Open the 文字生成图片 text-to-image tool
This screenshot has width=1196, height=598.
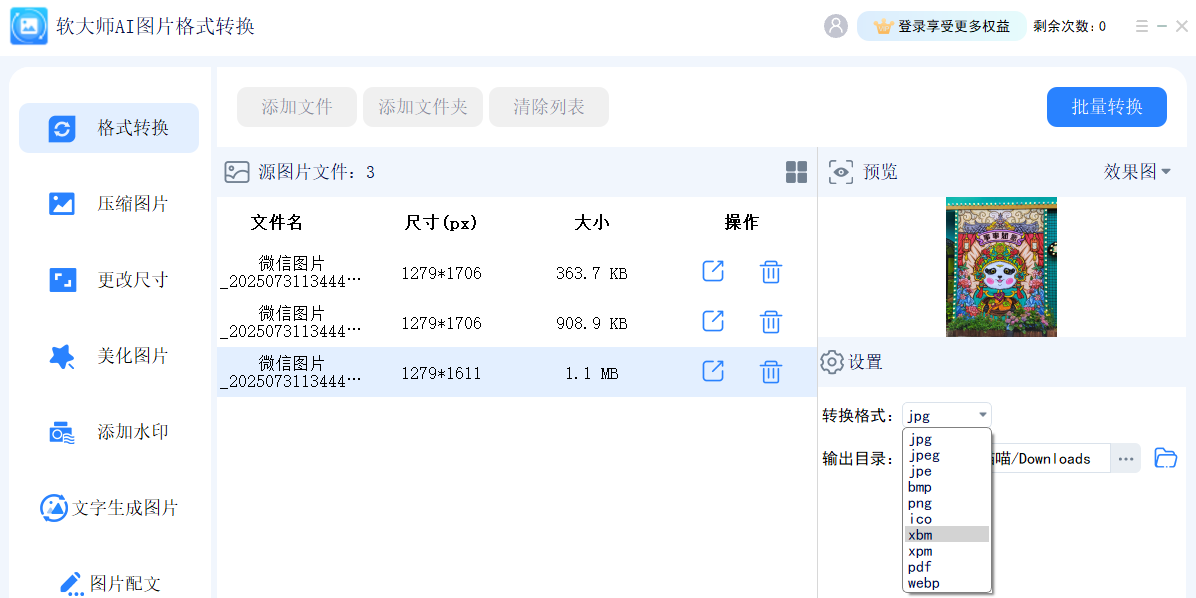click(108, 507)
